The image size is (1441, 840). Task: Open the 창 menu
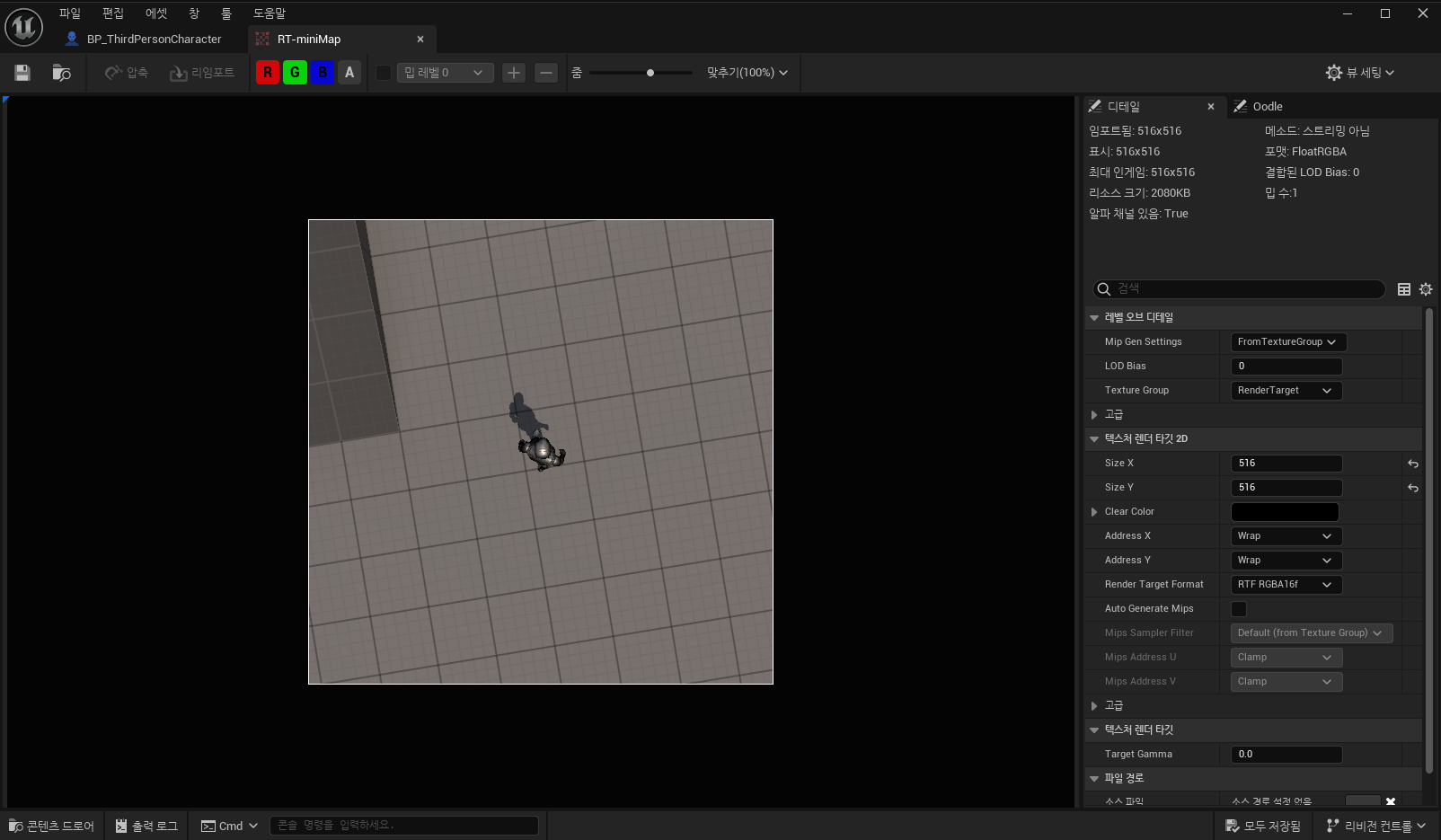[x=194, y=13]
